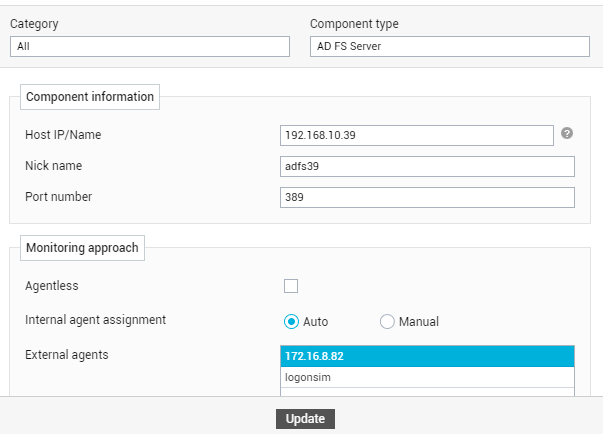
Task: Focus the Host IP/Name field
Action: tap(417, 135)
